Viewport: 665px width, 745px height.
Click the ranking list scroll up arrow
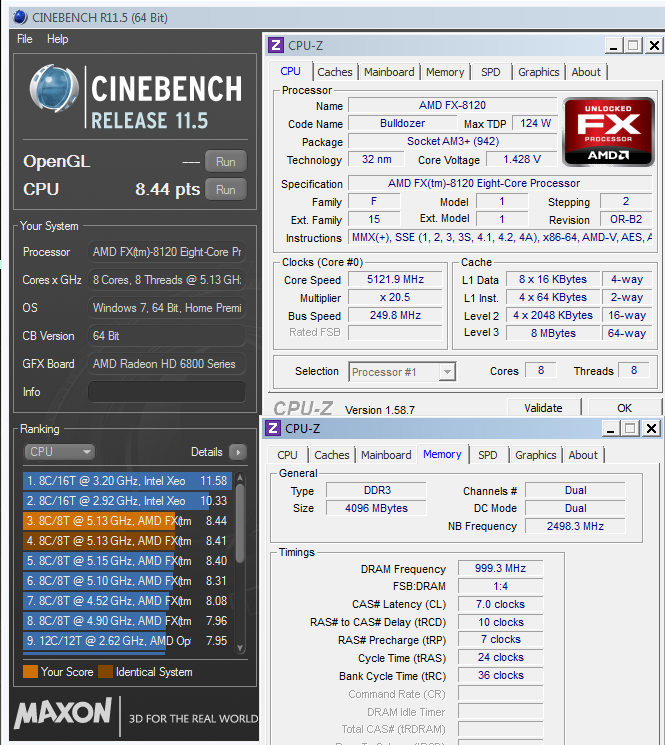240,478
